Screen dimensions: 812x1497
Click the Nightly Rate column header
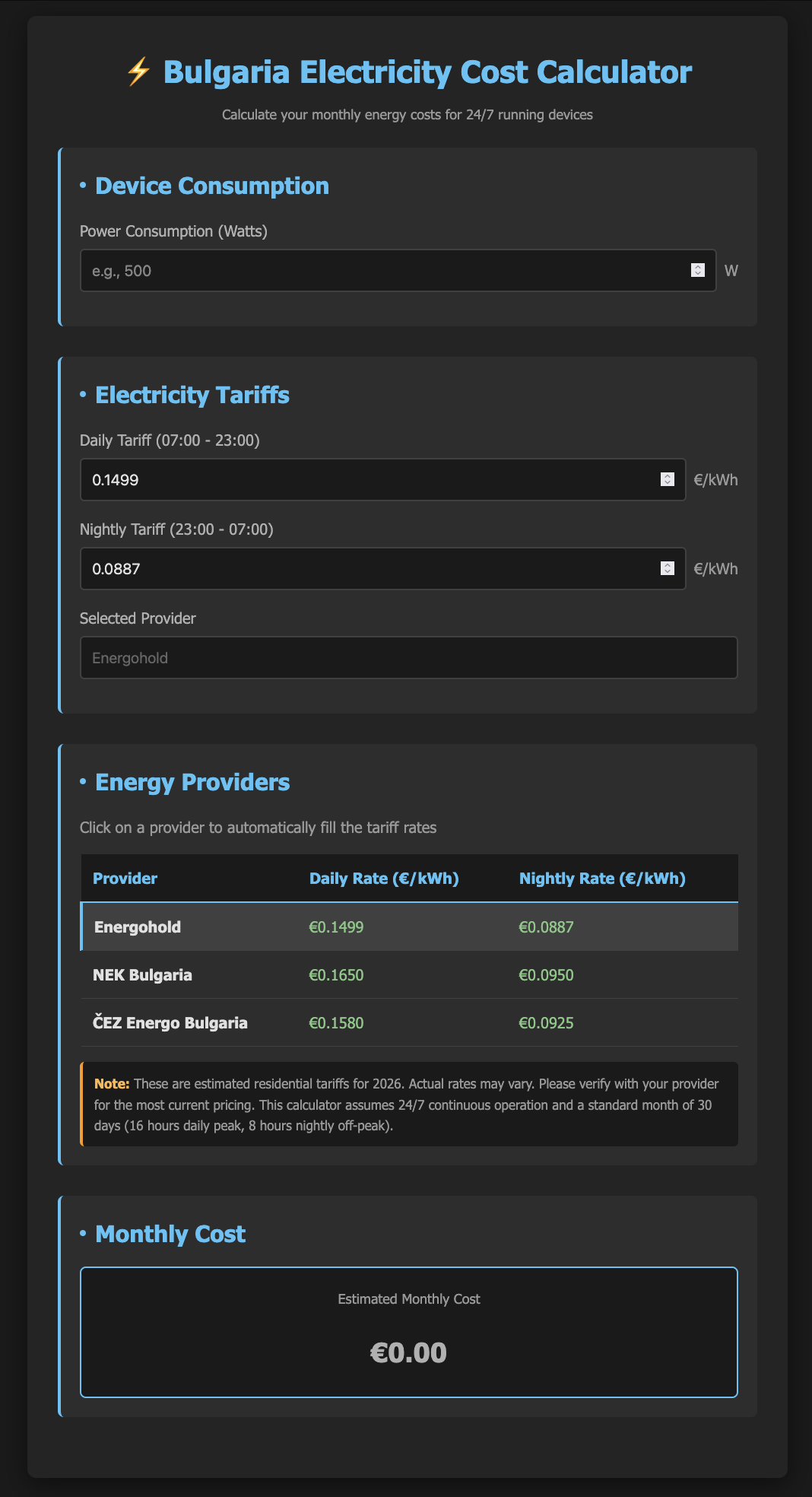602,879
